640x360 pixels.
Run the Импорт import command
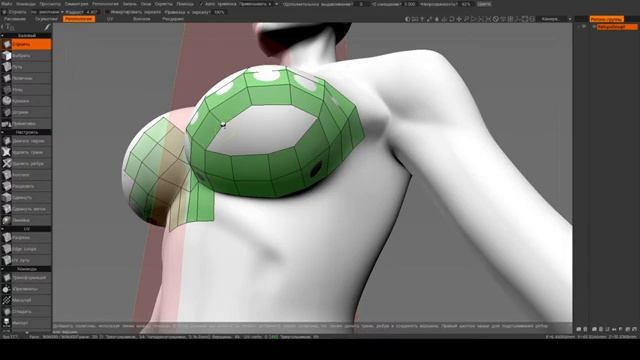[26, 323]
